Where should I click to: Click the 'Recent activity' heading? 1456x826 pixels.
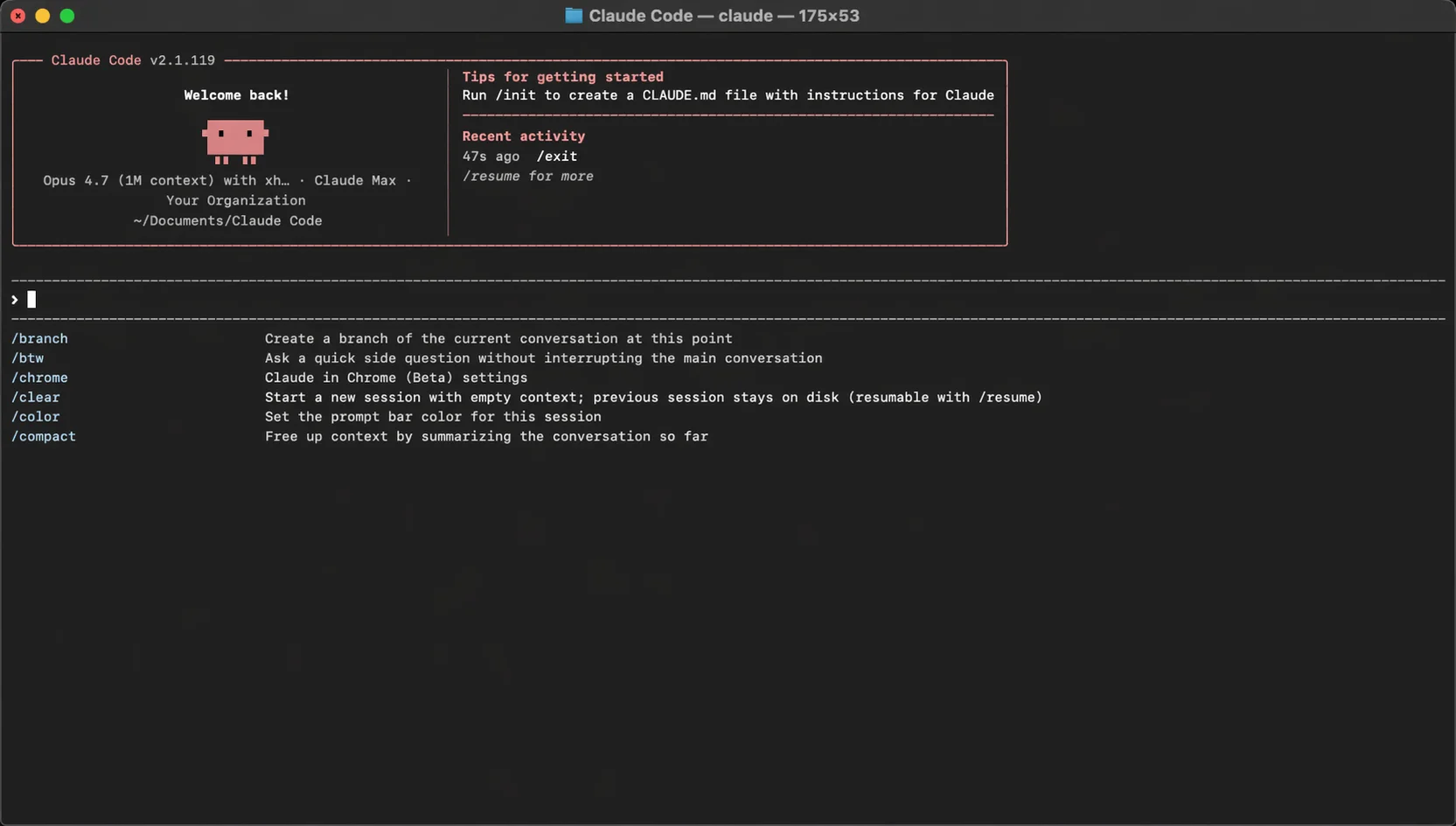[x=524, y=136]
